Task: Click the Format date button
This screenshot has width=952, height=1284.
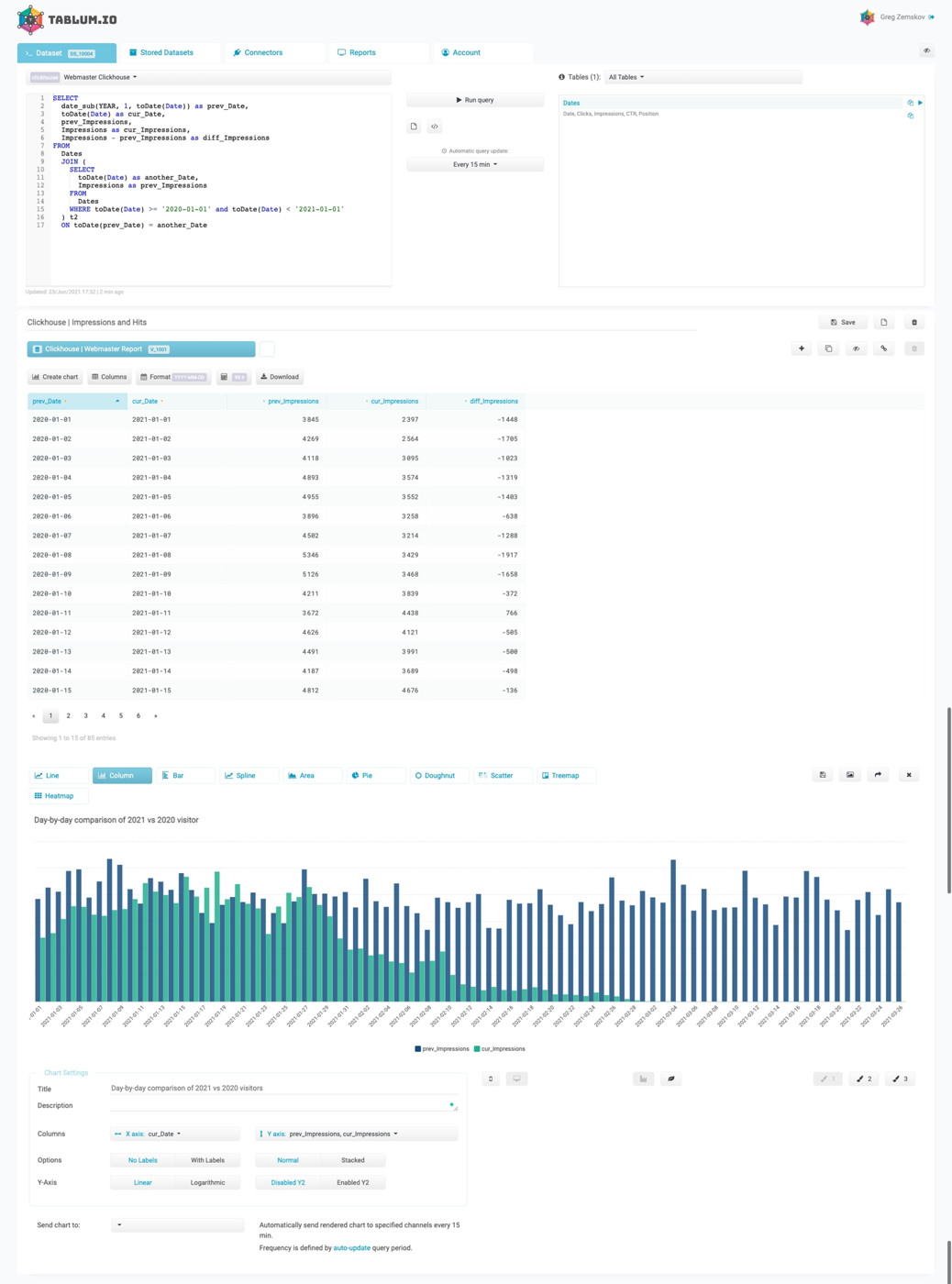Action: [172, 377]
